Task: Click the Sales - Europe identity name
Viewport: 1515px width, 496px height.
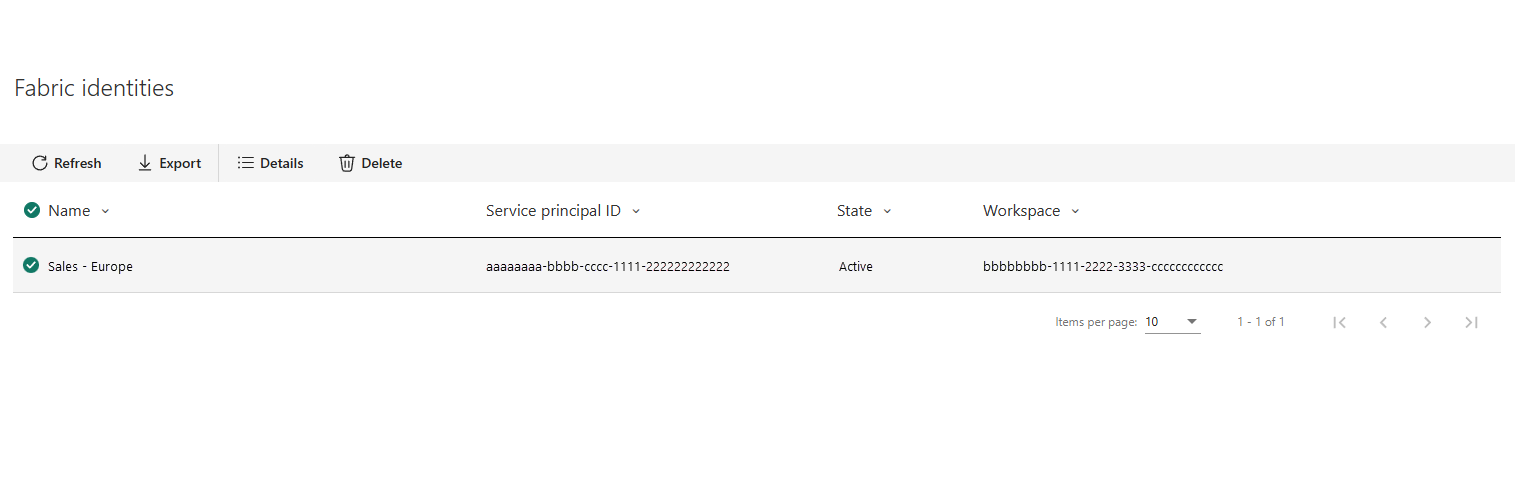Action: click(90, 267)
